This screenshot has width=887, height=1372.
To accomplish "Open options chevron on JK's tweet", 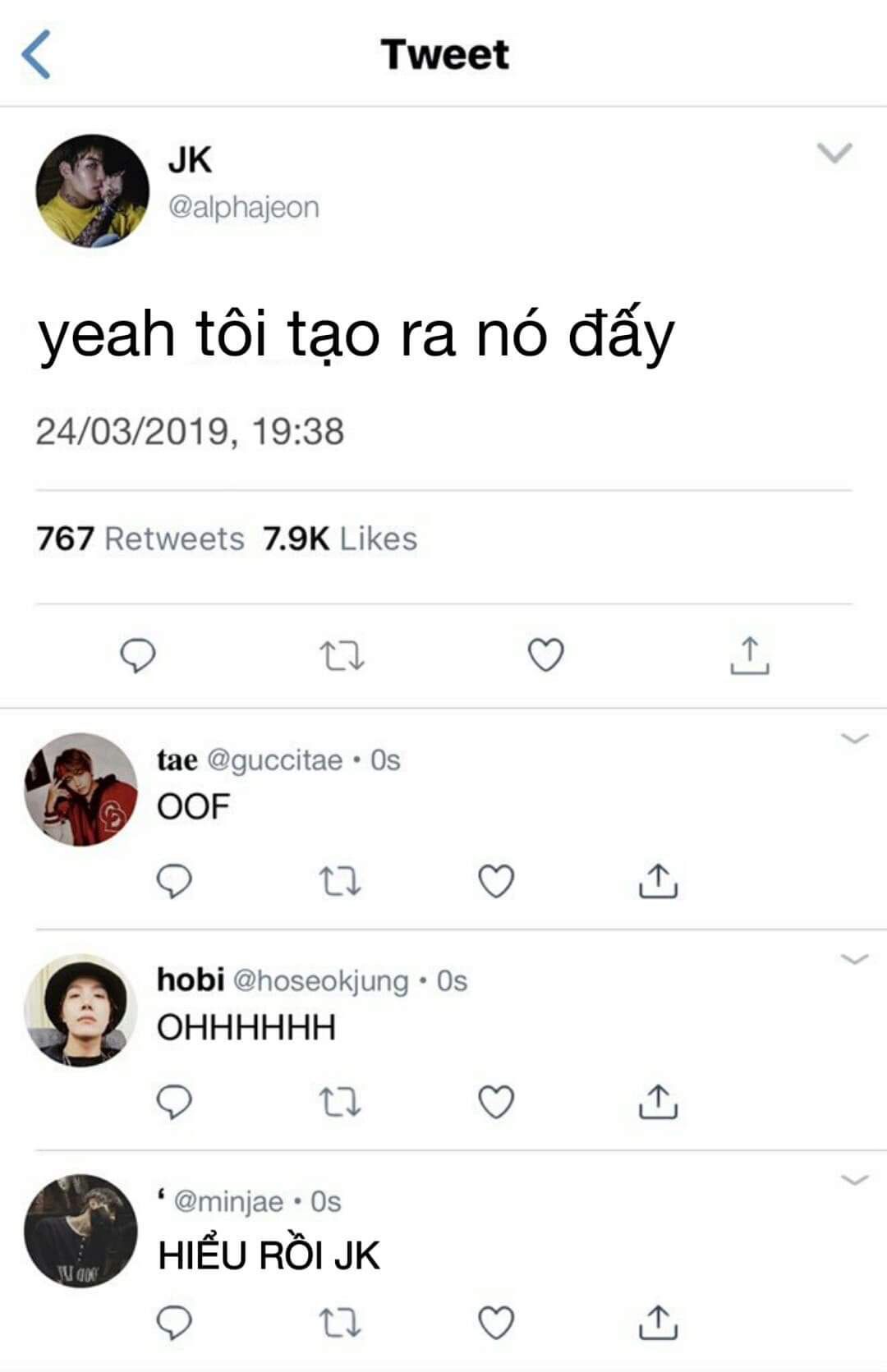I will (x=834, y=153).
